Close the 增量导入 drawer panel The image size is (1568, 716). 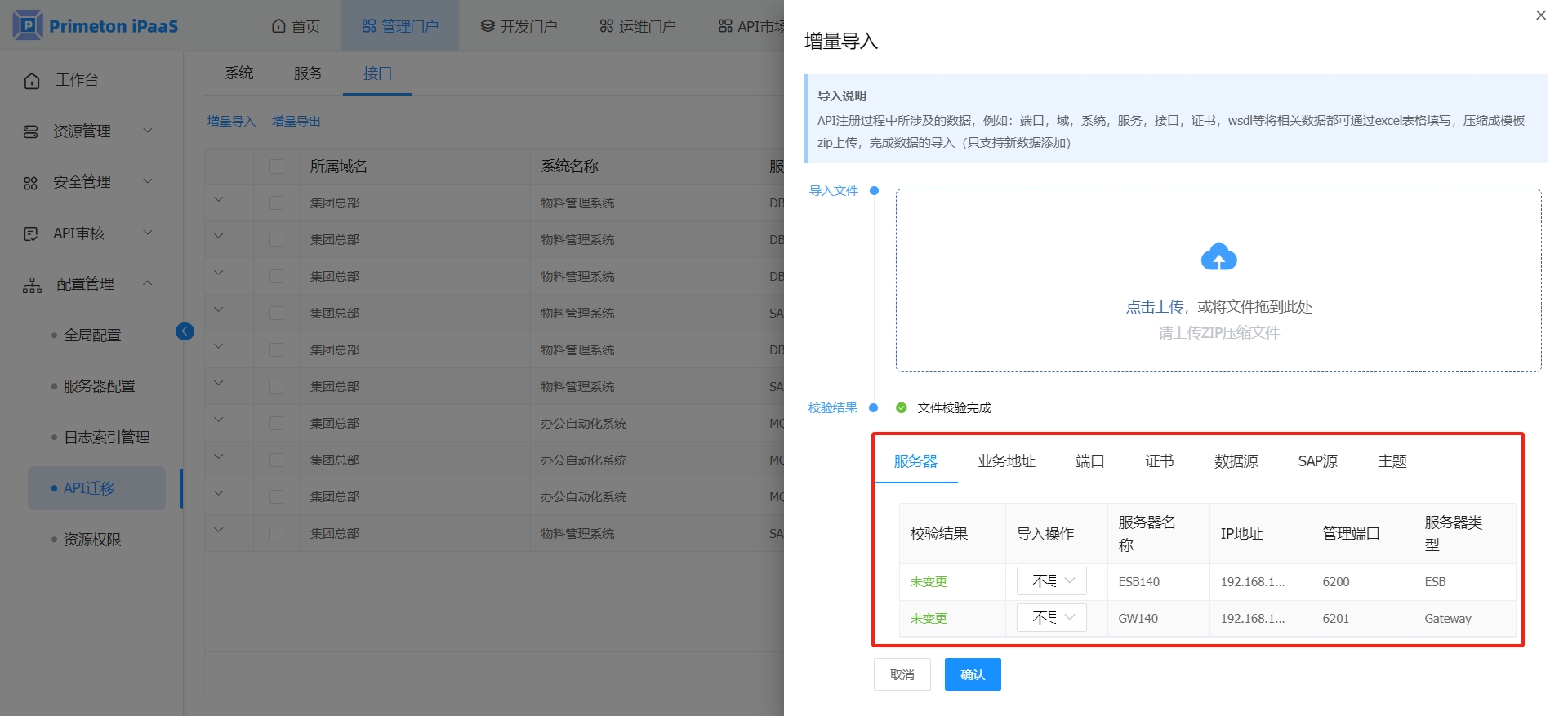coord(1540,16)
